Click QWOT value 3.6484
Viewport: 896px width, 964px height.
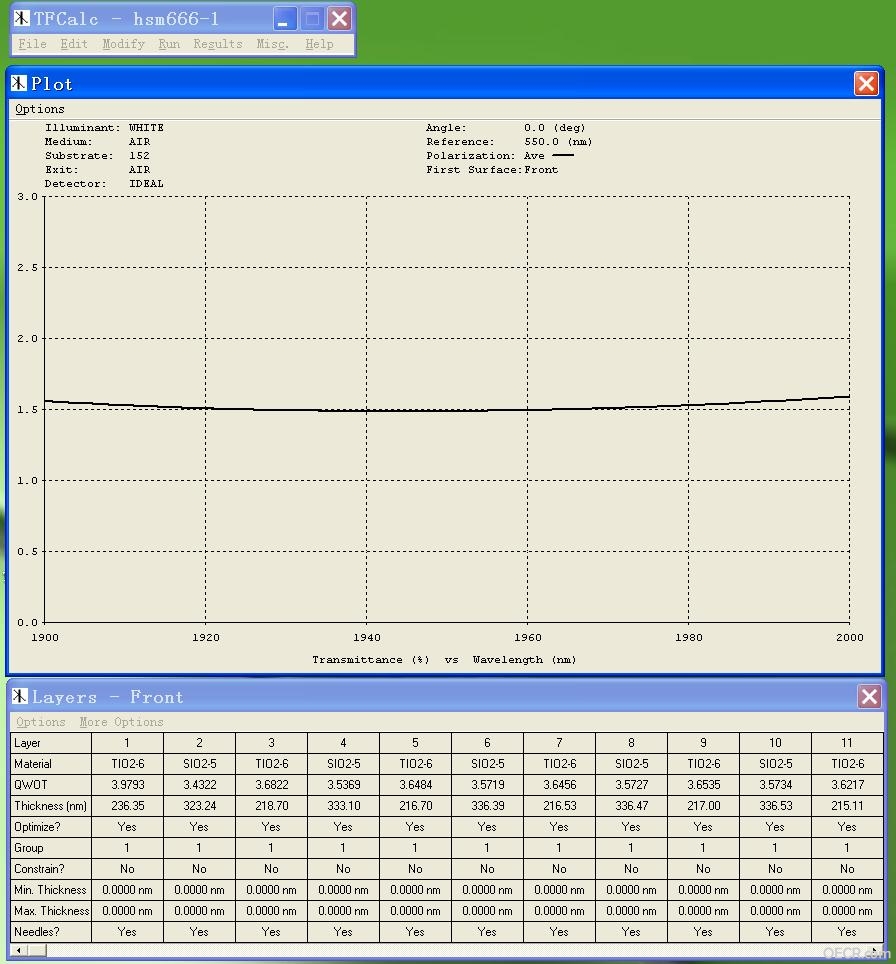coord(415,784)
